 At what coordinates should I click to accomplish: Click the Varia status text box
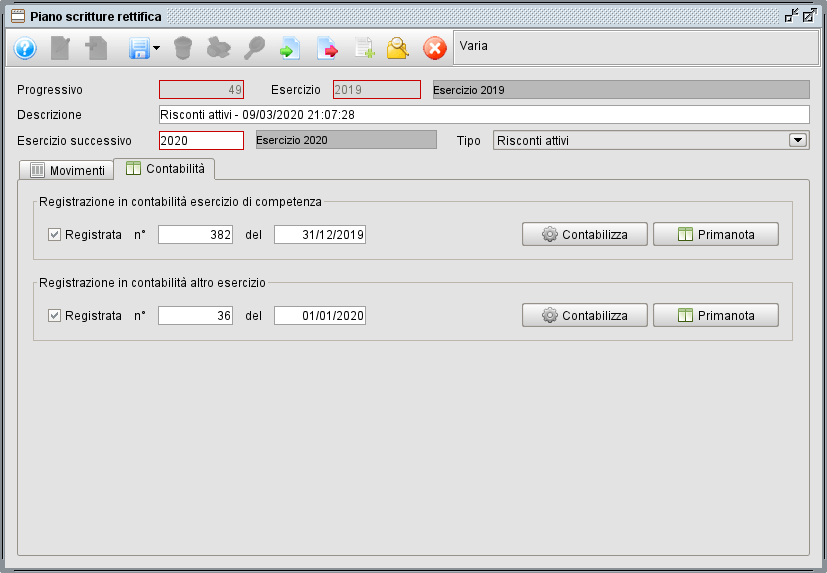(636, 47)
